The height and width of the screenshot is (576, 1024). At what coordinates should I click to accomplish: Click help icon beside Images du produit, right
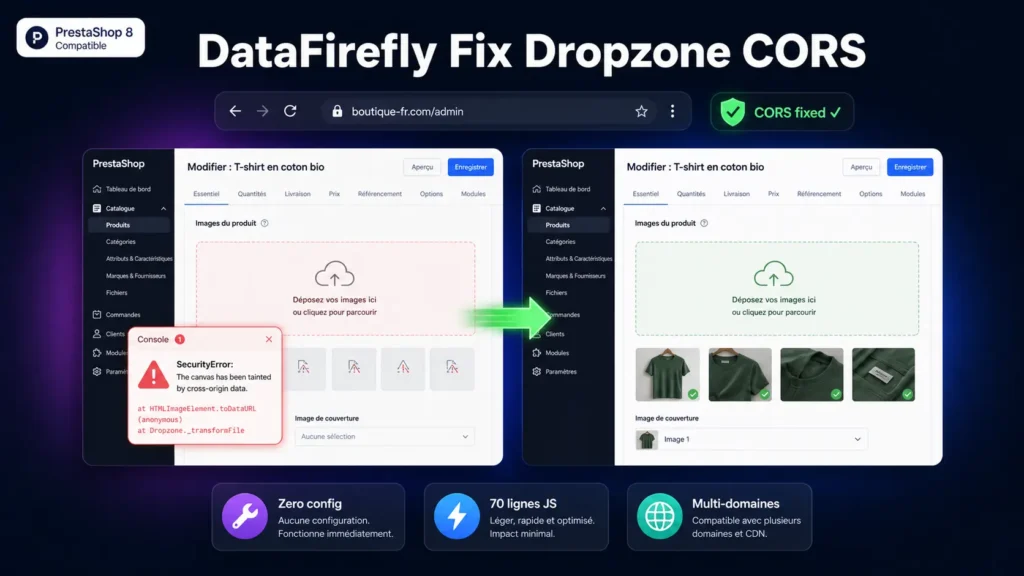point(704,223)
